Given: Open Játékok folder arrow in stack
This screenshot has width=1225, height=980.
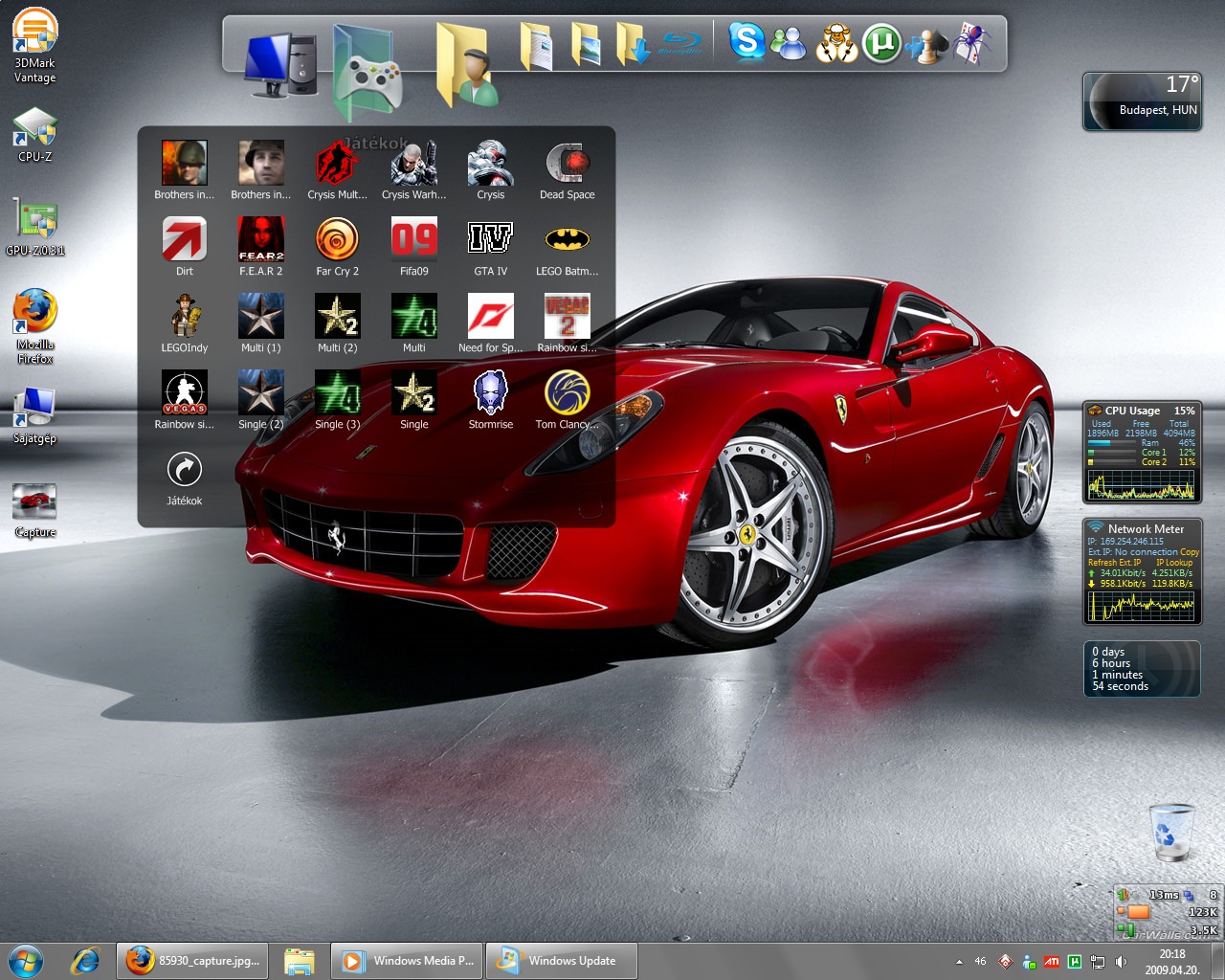Looking at the screenshot, I should (x=184, y=470).
